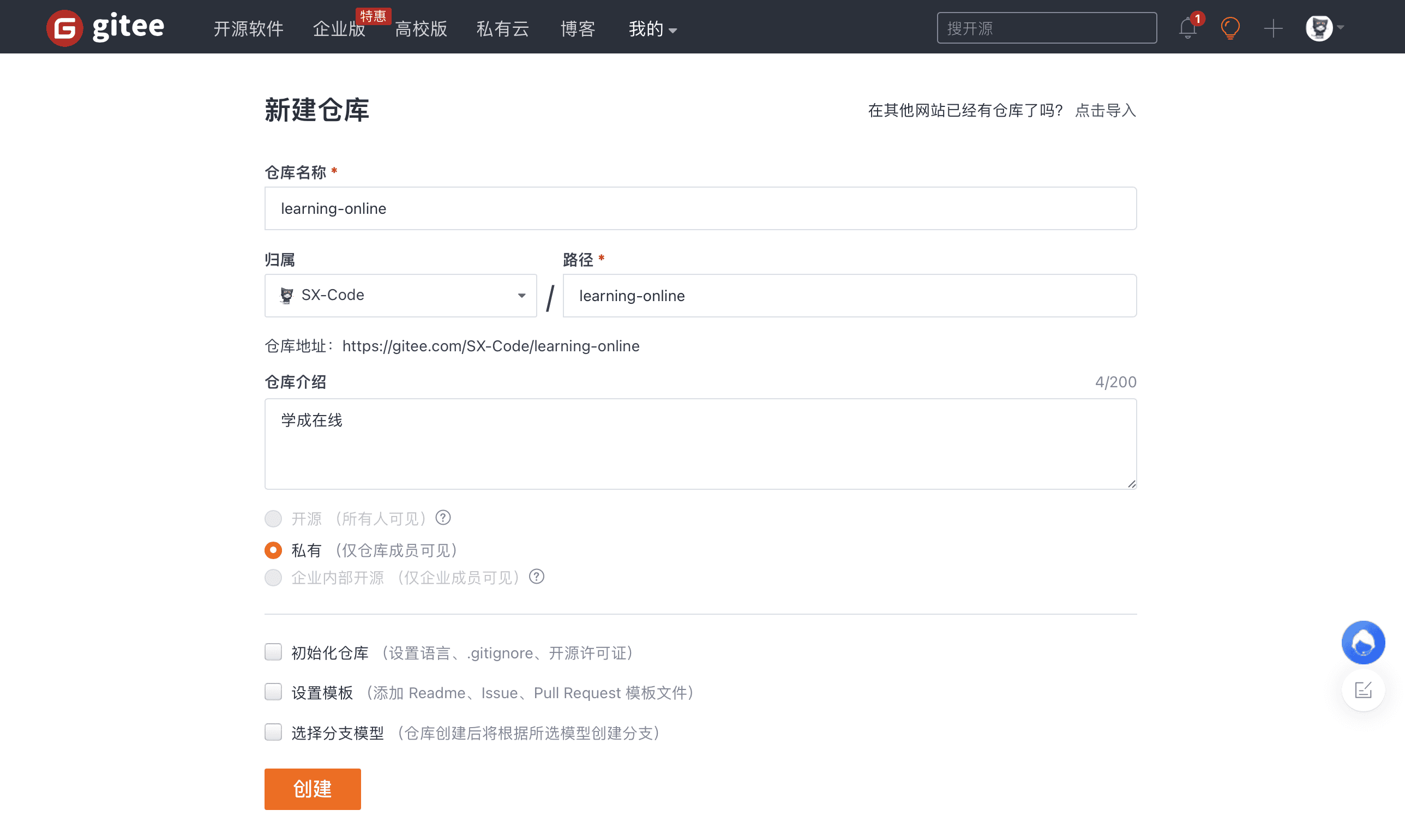Click help icon next to 企业内部开源
Image resolution: width=1405 pixels, height=840 pixels.
[537, 576]
